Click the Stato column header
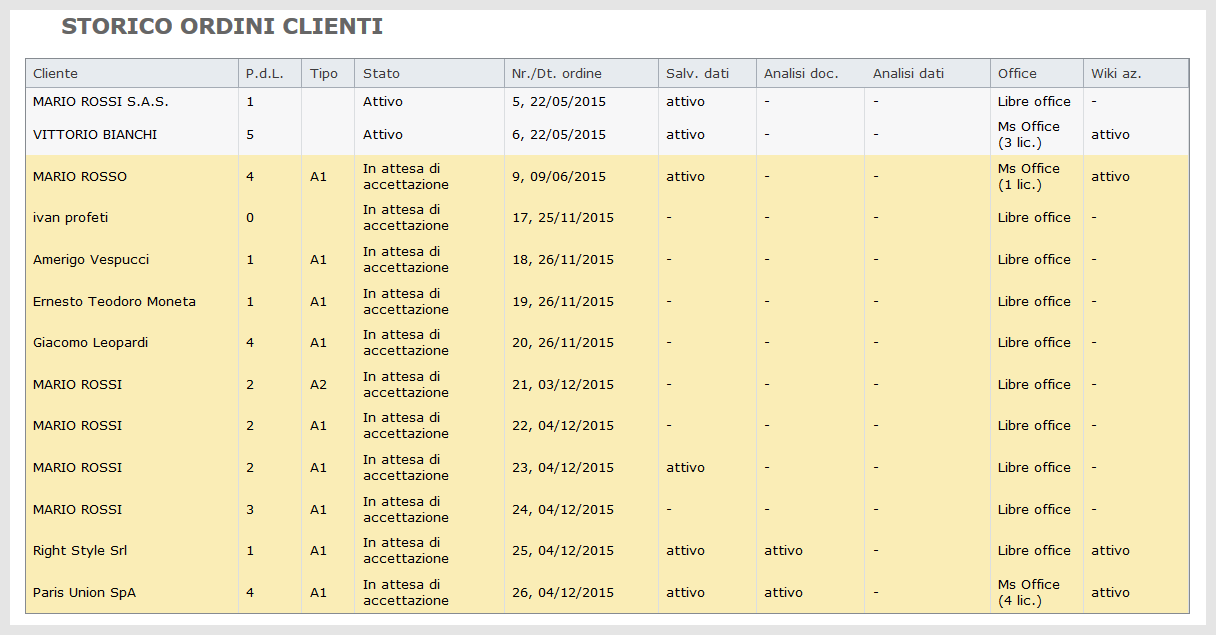The height and width of the screenshot is (635, 1216). pos(430,73)
